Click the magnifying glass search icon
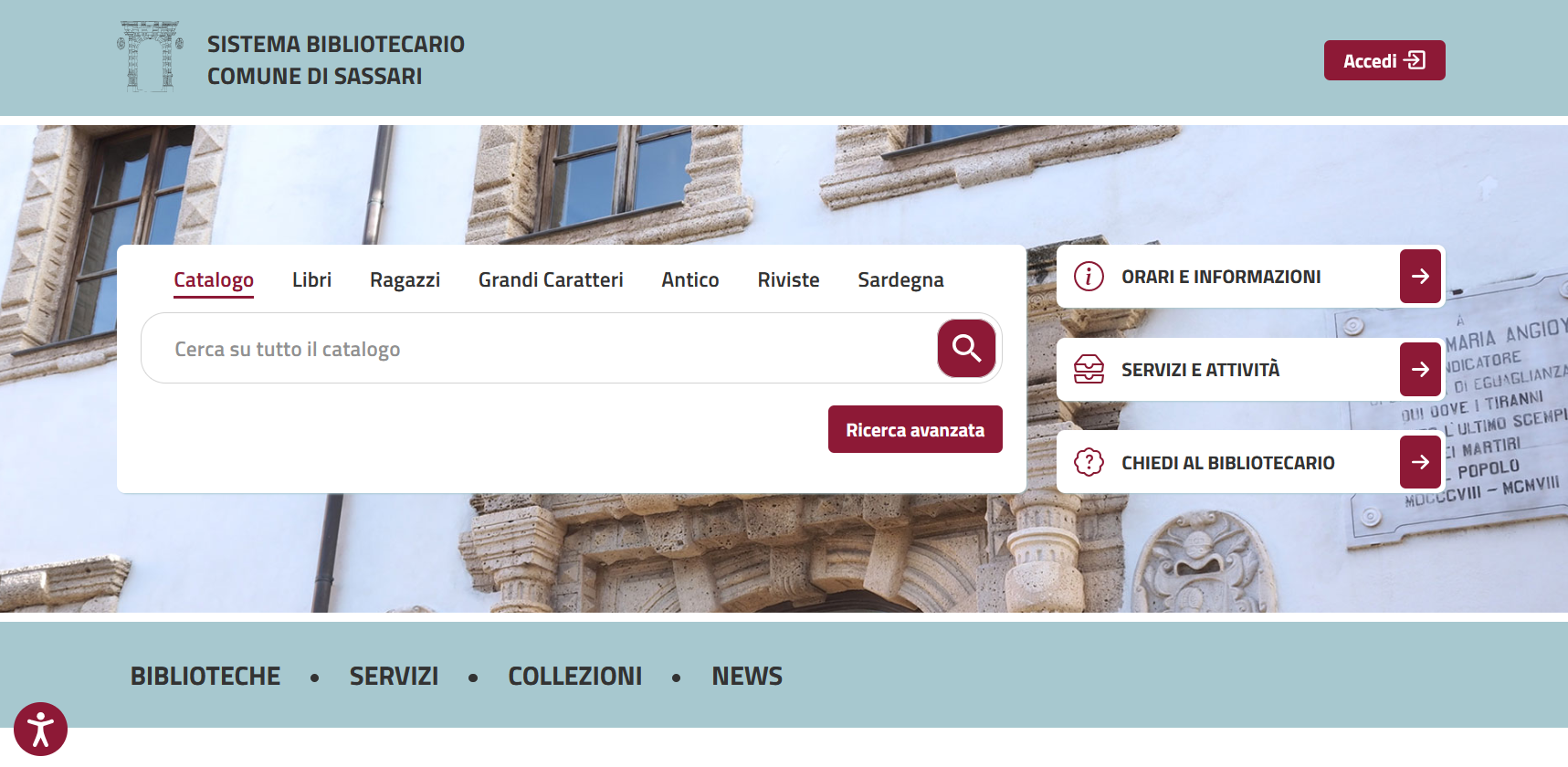1568x767 pixels. click(x=966, y=348)
